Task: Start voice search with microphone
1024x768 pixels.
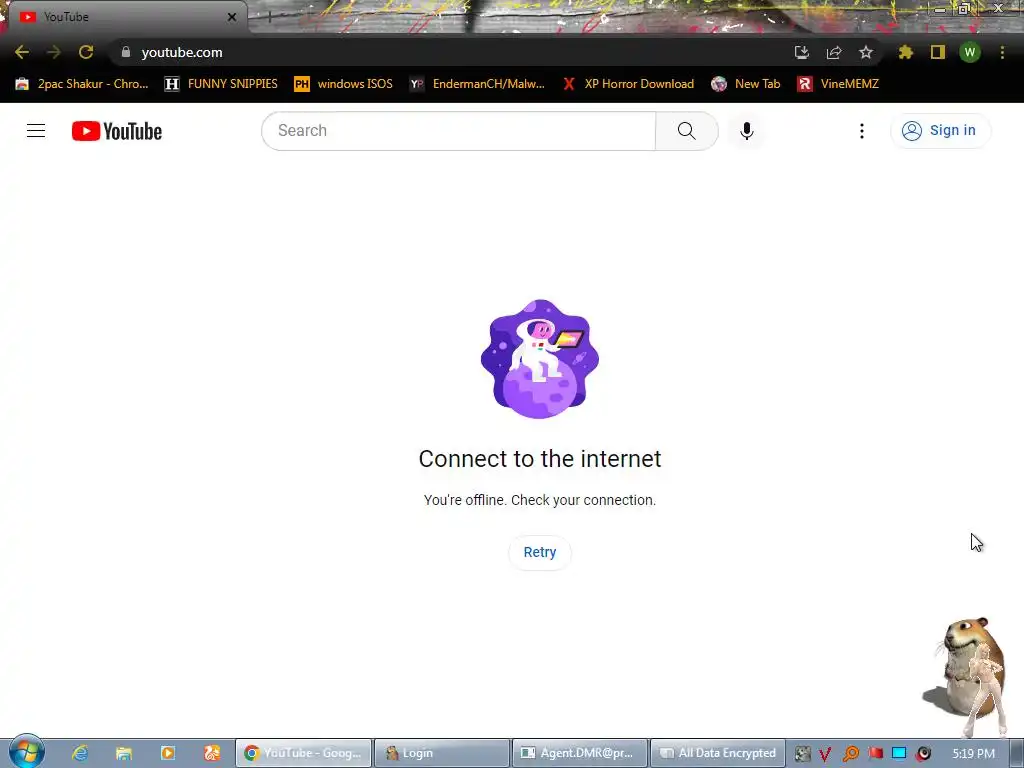Action: pyautogui.click(x=746, y=131)
